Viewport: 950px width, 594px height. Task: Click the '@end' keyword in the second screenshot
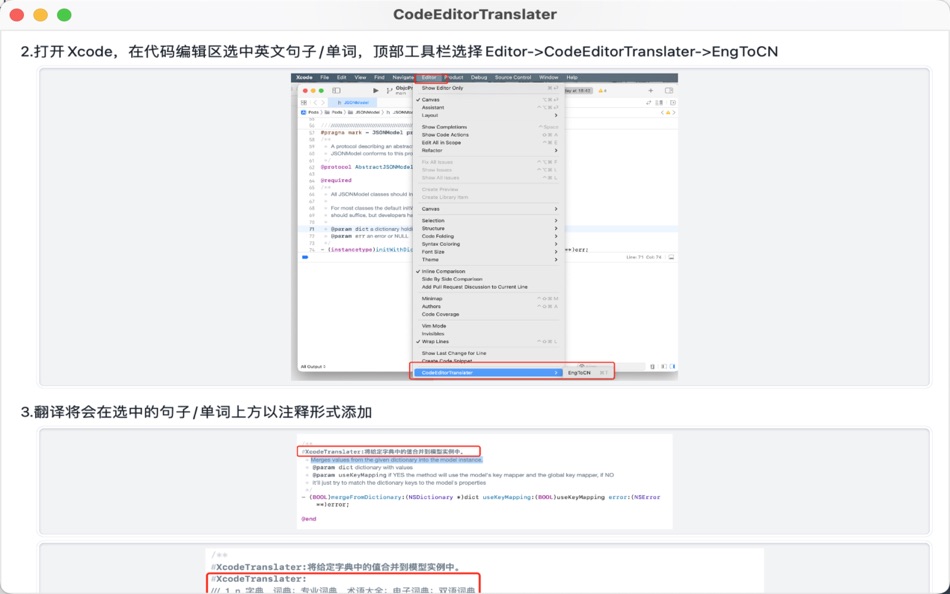pos(308,519)
